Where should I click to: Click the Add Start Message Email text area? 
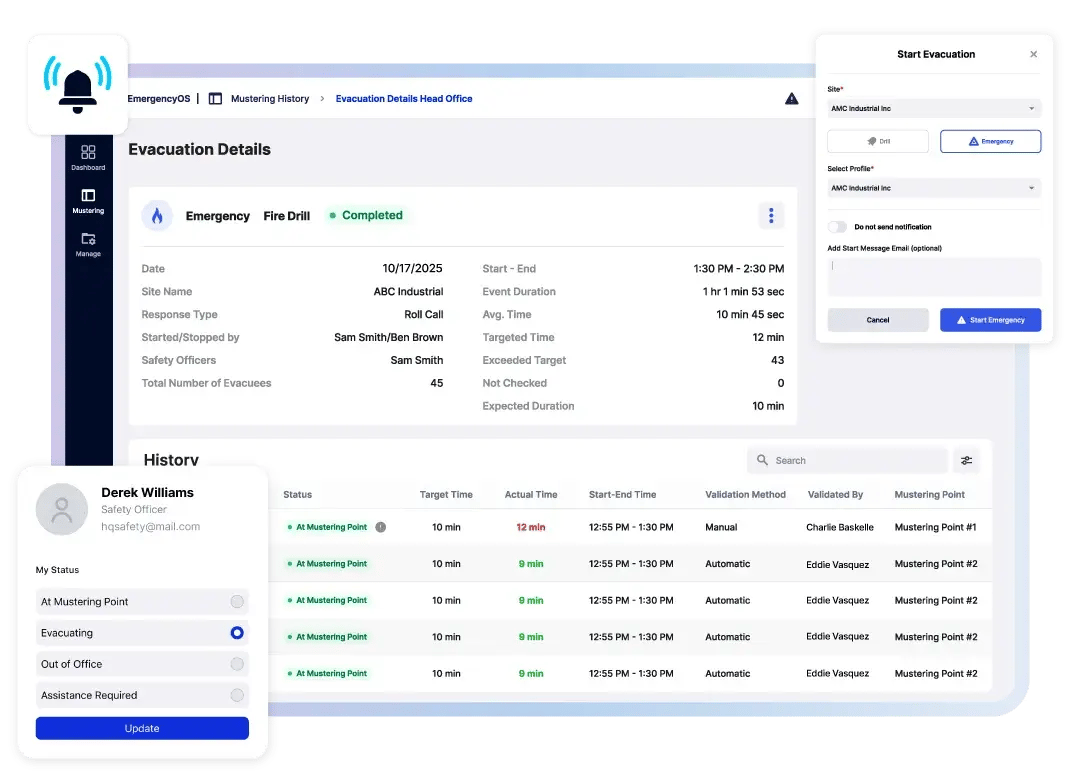tap(934, 277)
